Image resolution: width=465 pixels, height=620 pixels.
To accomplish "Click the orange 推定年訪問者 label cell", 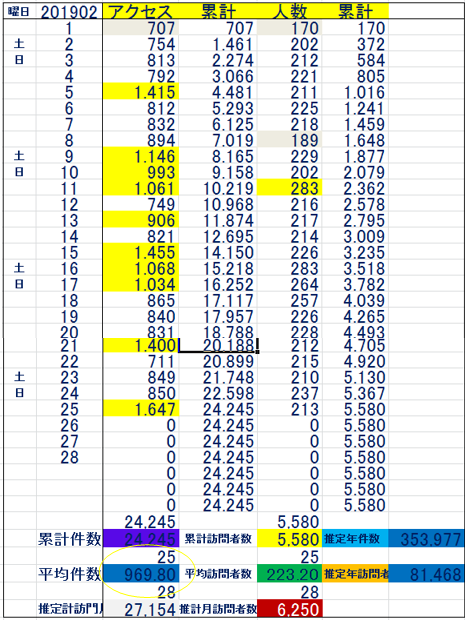I will 355,573.
